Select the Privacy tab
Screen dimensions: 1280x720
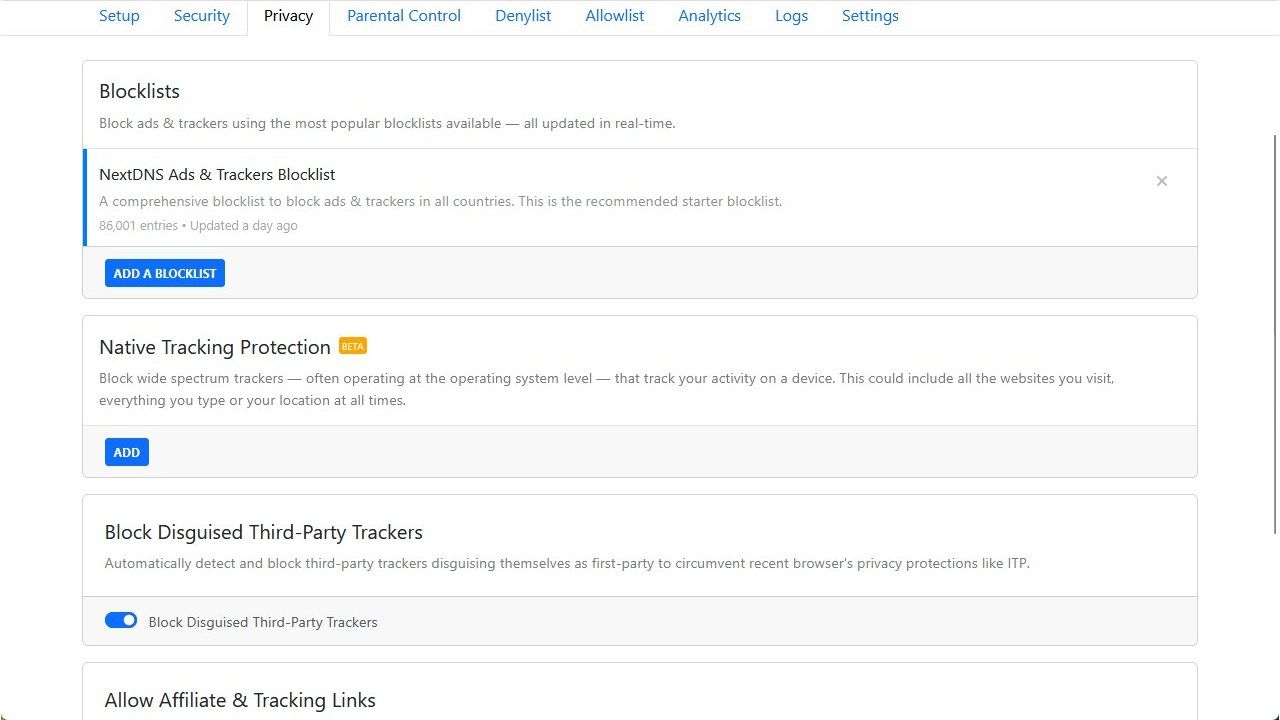point(288,16)
